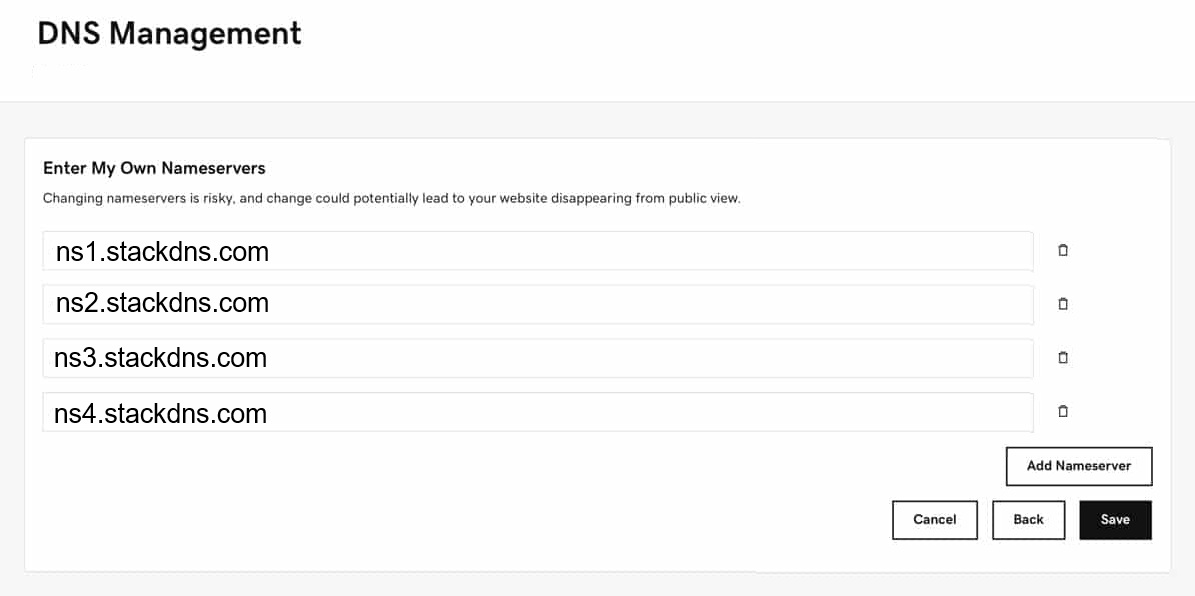Click the Enter My Own Nameservers heading
The height and width of the screenshot is (596, 1195).
tap(154, 168)
